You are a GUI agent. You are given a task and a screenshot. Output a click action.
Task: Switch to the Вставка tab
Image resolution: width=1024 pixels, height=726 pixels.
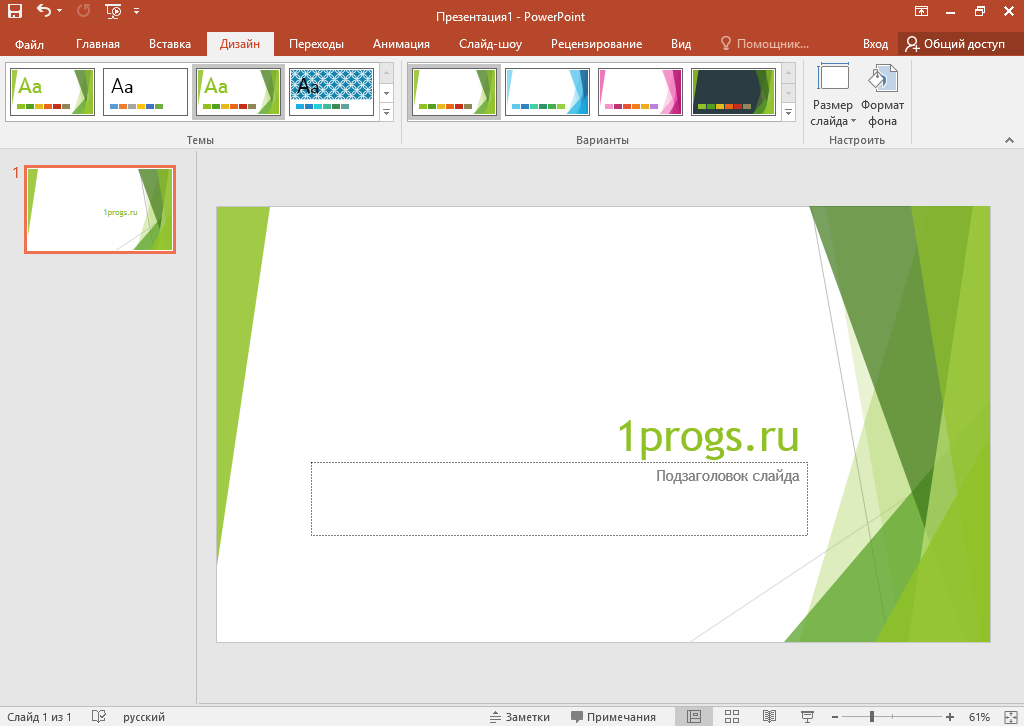(170, 44)
